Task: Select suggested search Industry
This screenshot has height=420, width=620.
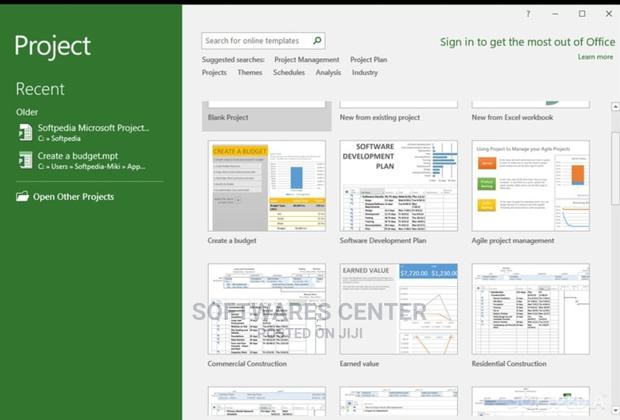Action: coord(365,73)
